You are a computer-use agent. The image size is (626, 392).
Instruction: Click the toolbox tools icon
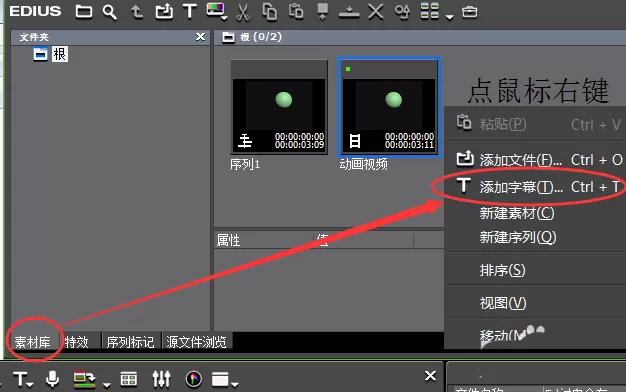(x=470, y=12)
